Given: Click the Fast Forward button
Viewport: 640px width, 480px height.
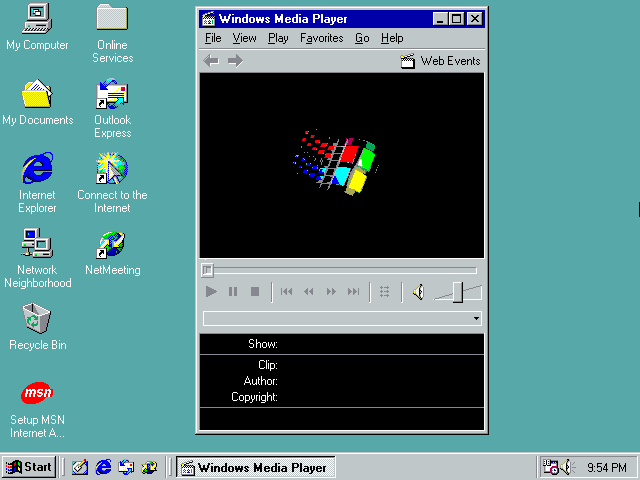Looking at the screenshot, I should 331,291.
